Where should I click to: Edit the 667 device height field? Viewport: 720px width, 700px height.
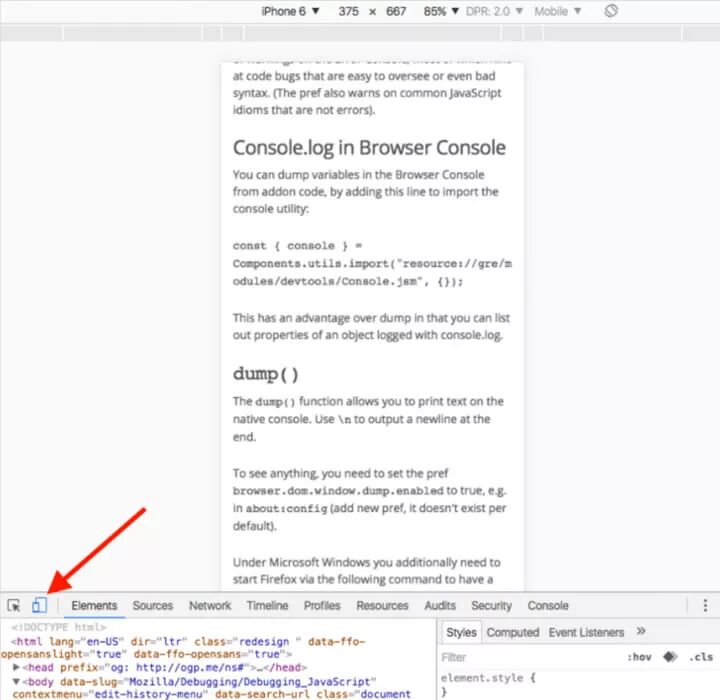pyautogui.click(x=396, y=11)
